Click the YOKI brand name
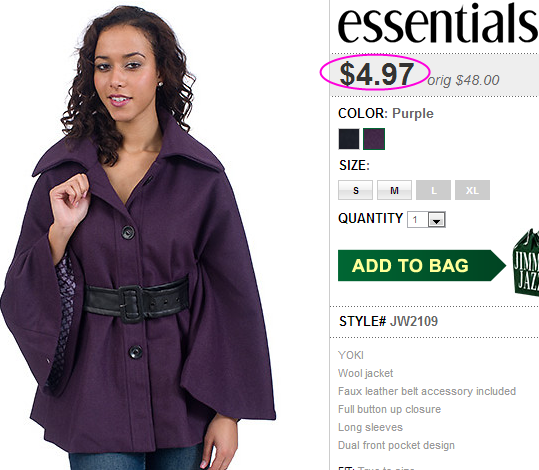Viewport: 539px width, 470px height. (x=351, y=355)
